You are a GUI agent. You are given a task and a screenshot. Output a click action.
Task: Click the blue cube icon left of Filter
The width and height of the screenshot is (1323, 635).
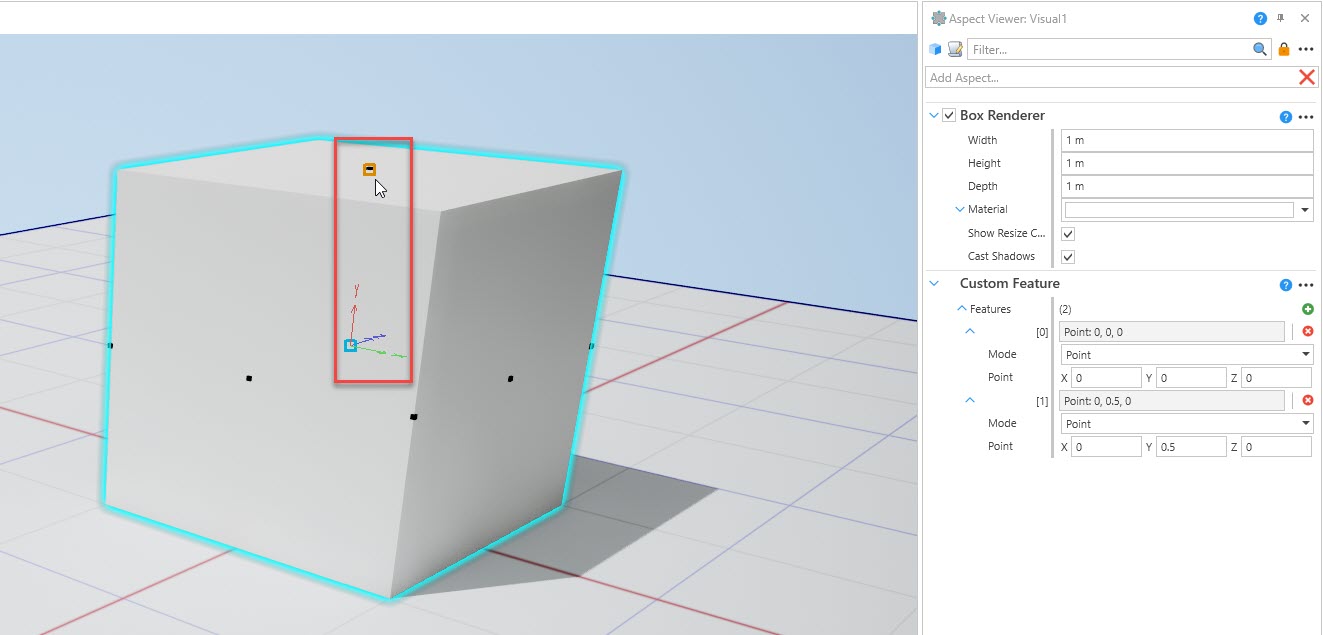(x=935, y=49)
